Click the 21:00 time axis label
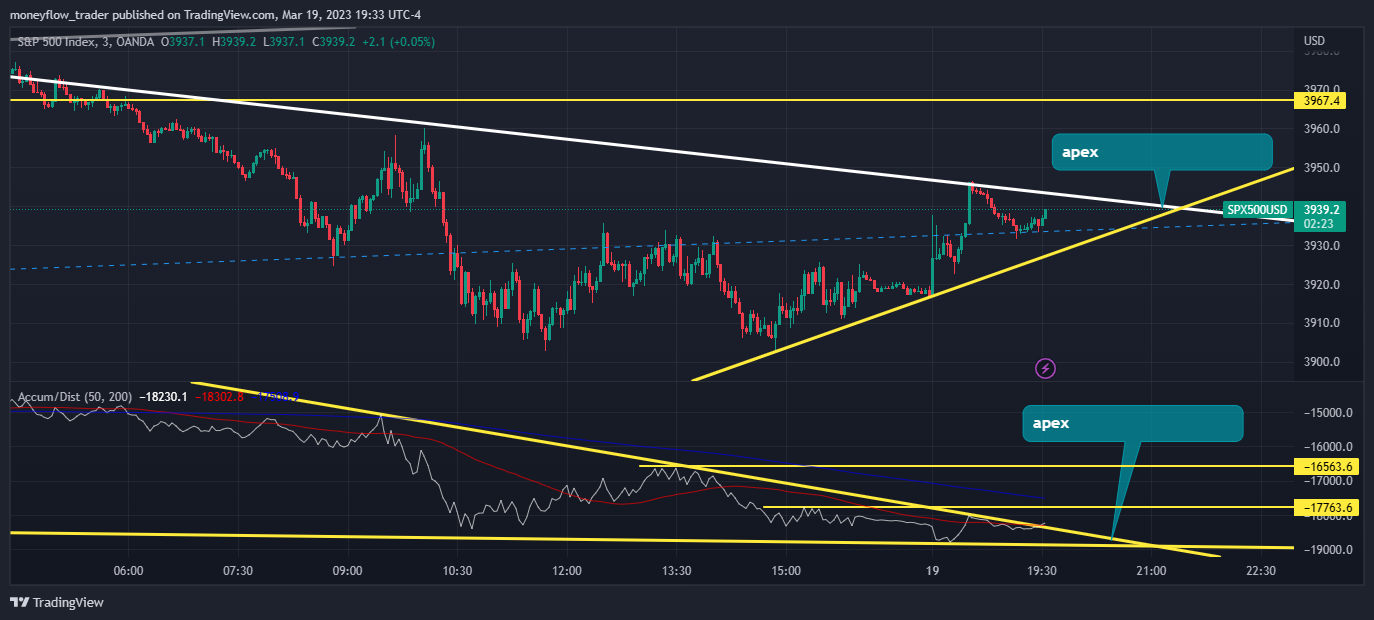 click(1151, 571)
